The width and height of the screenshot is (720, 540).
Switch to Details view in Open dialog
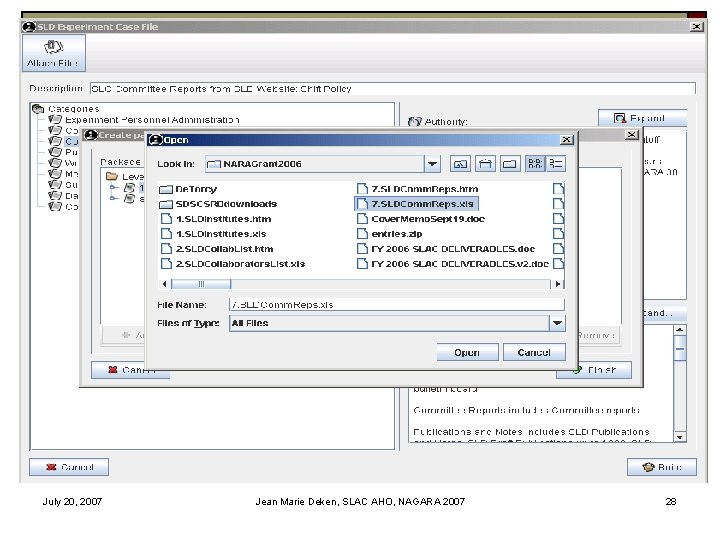point(556,164)
